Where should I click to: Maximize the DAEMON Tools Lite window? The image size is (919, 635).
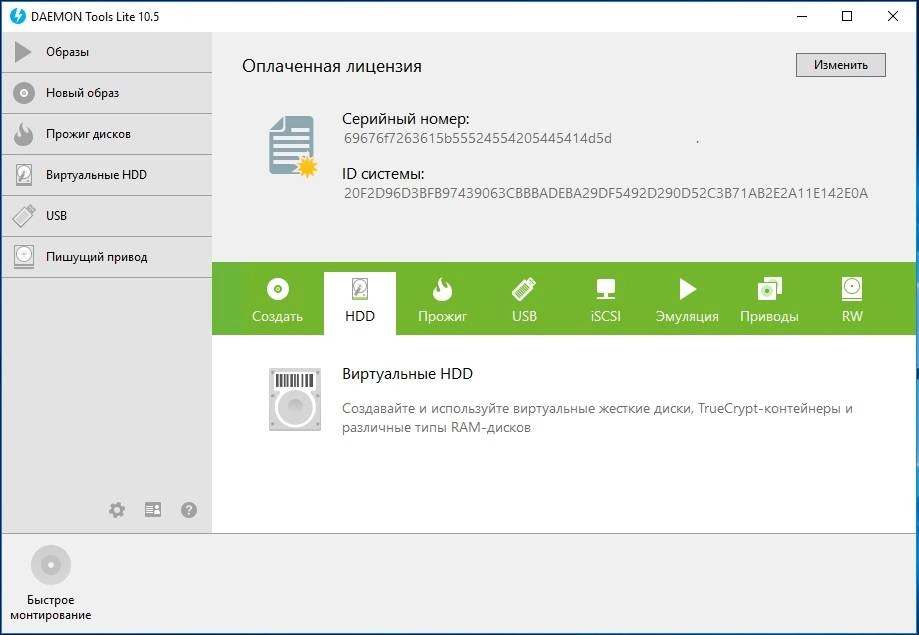pyautogui.click(x=847, y=16)
